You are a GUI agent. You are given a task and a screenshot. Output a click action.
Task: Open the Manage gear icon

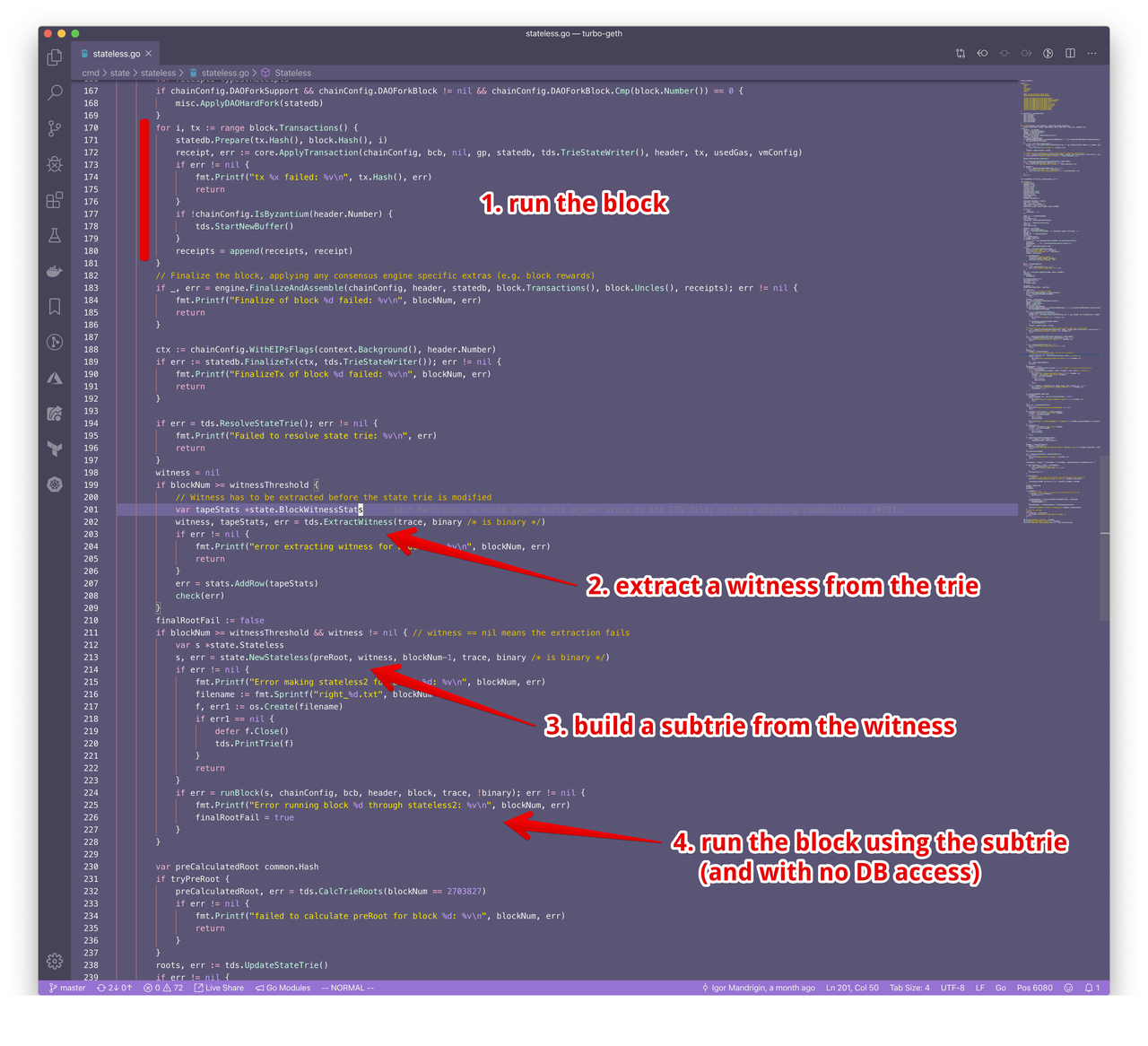point(55,961)
